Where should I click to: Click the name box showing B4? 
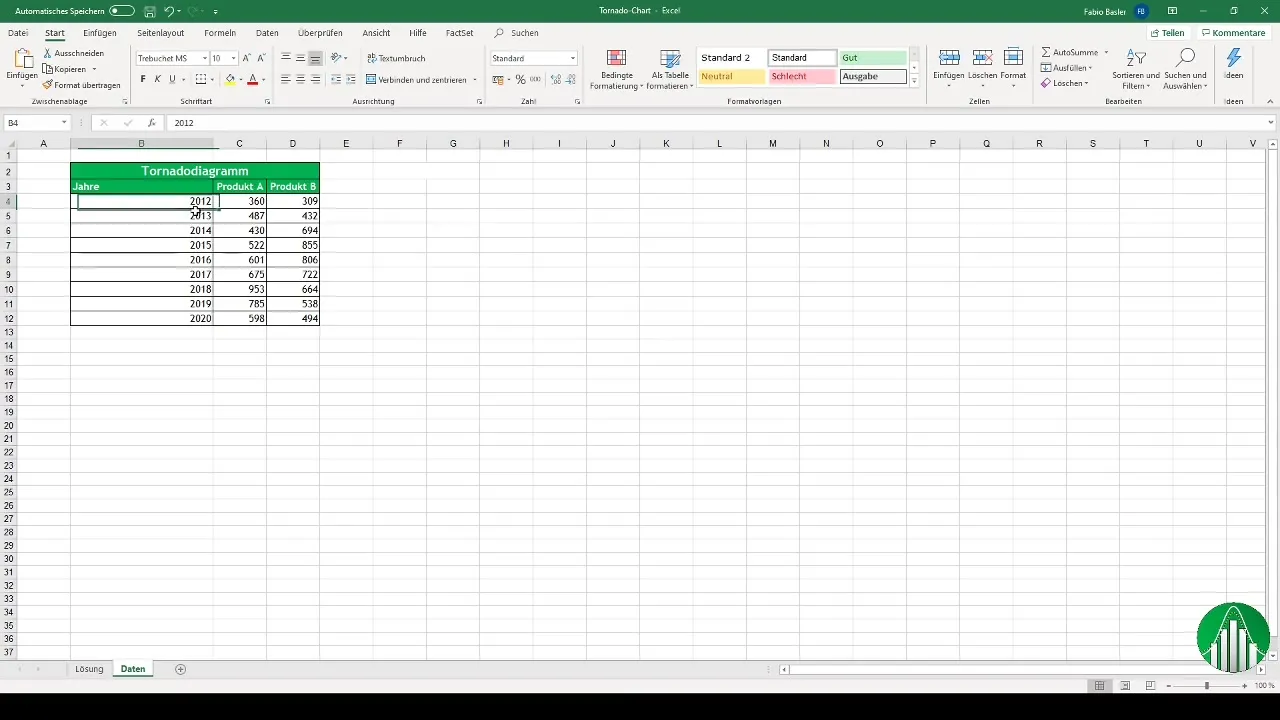(37, 123)
